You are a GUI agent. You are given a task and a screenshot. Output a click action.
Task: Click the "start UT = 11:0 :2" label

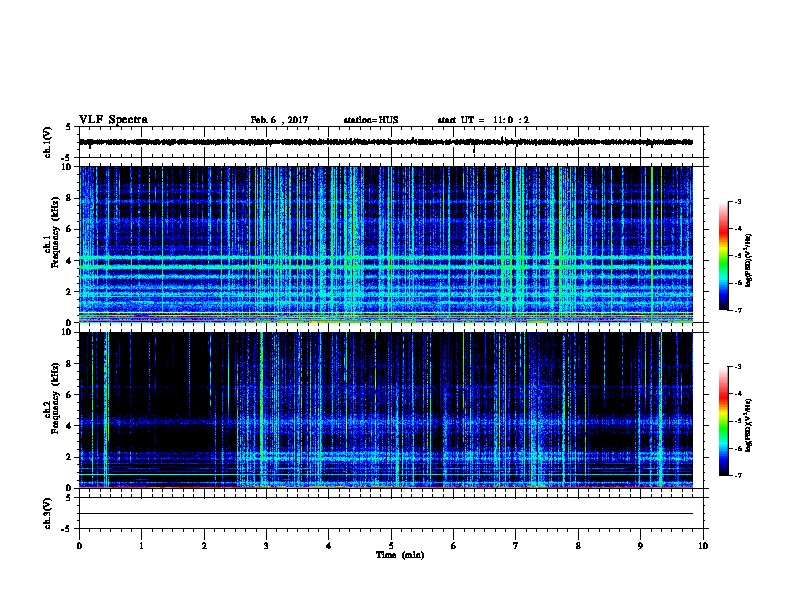(x=483, y=120)
